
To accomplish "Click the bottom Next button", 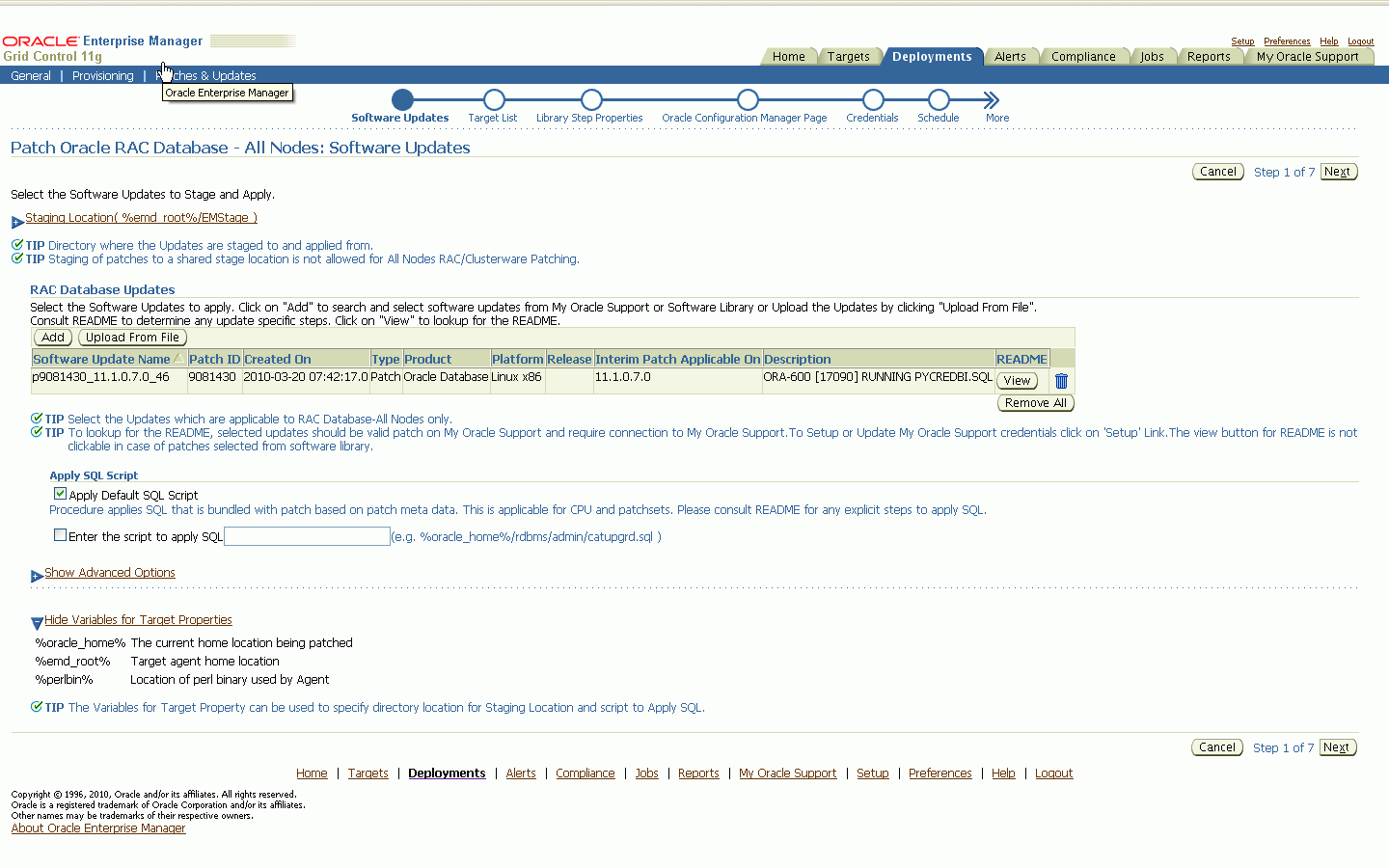I will pyautogui.click(x=1337, y=747).
